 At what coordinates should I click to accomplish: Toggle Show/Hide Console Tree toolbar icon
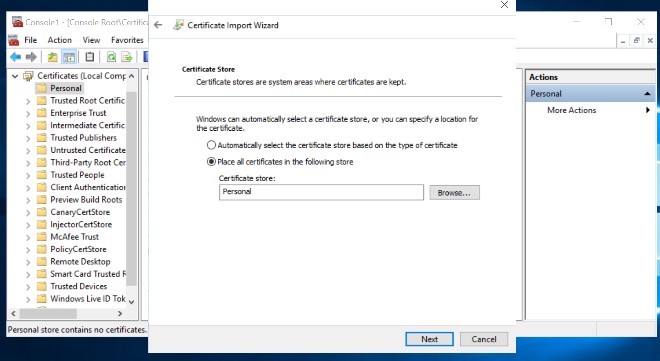coord(69,57)
